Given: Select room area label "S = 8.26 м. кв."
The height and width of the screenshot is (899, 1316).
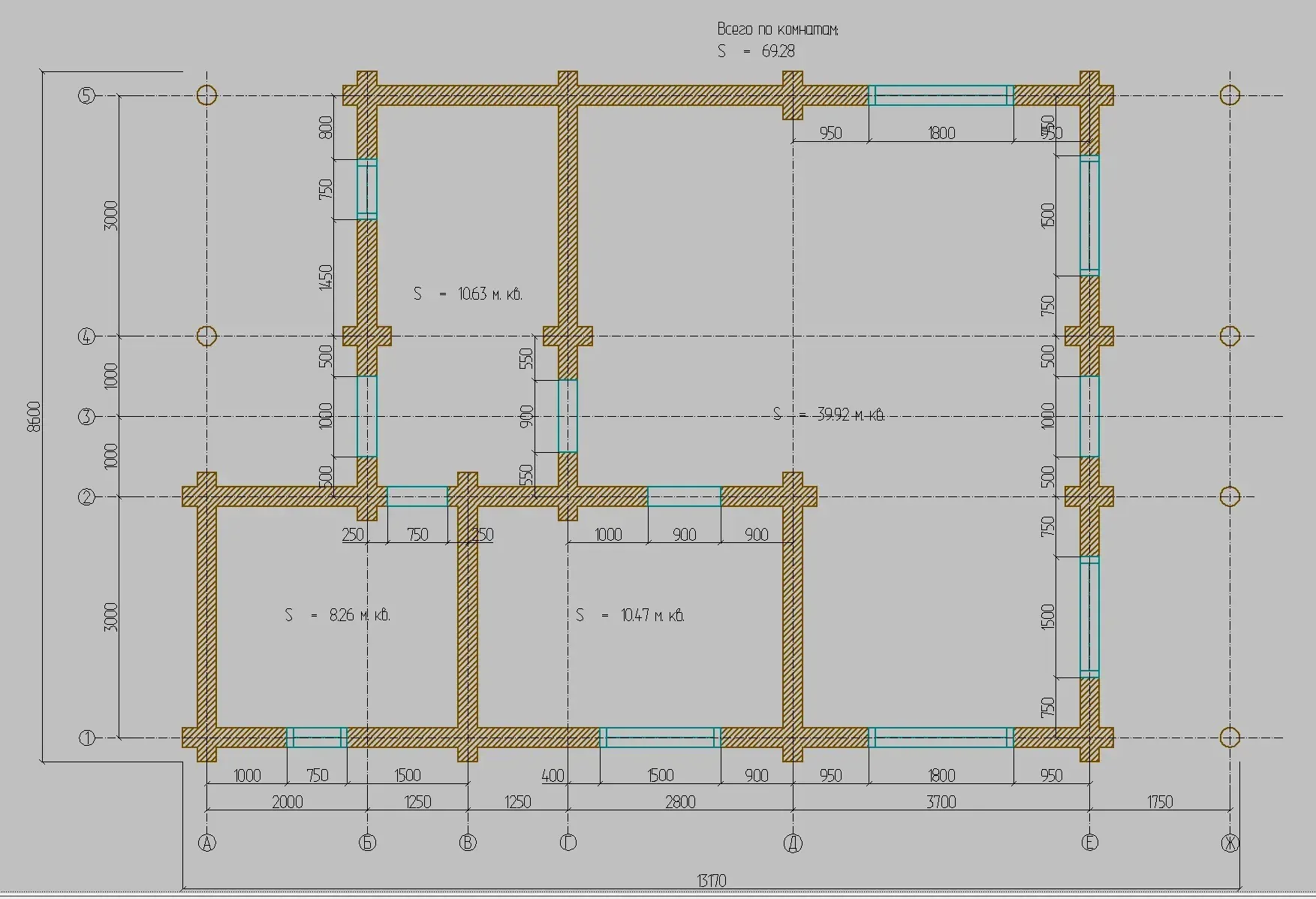Looking at the screenshot, I should pyautogui.click(x=337, y=615).
